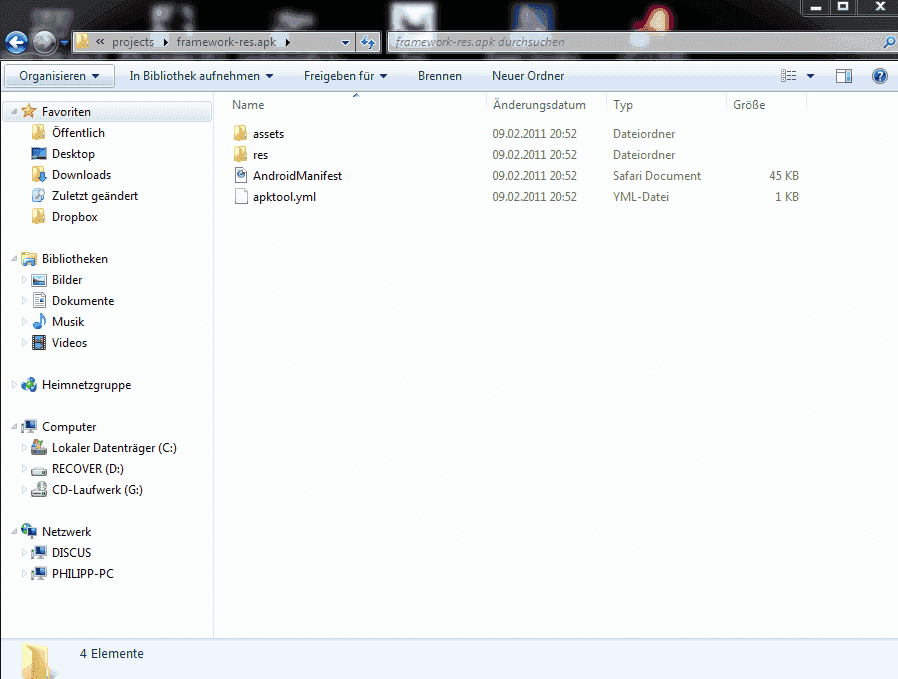Click the CD-Laufwerk (G:) icon
This screenshot has width=898, height=679.
(x=38, y=489)
